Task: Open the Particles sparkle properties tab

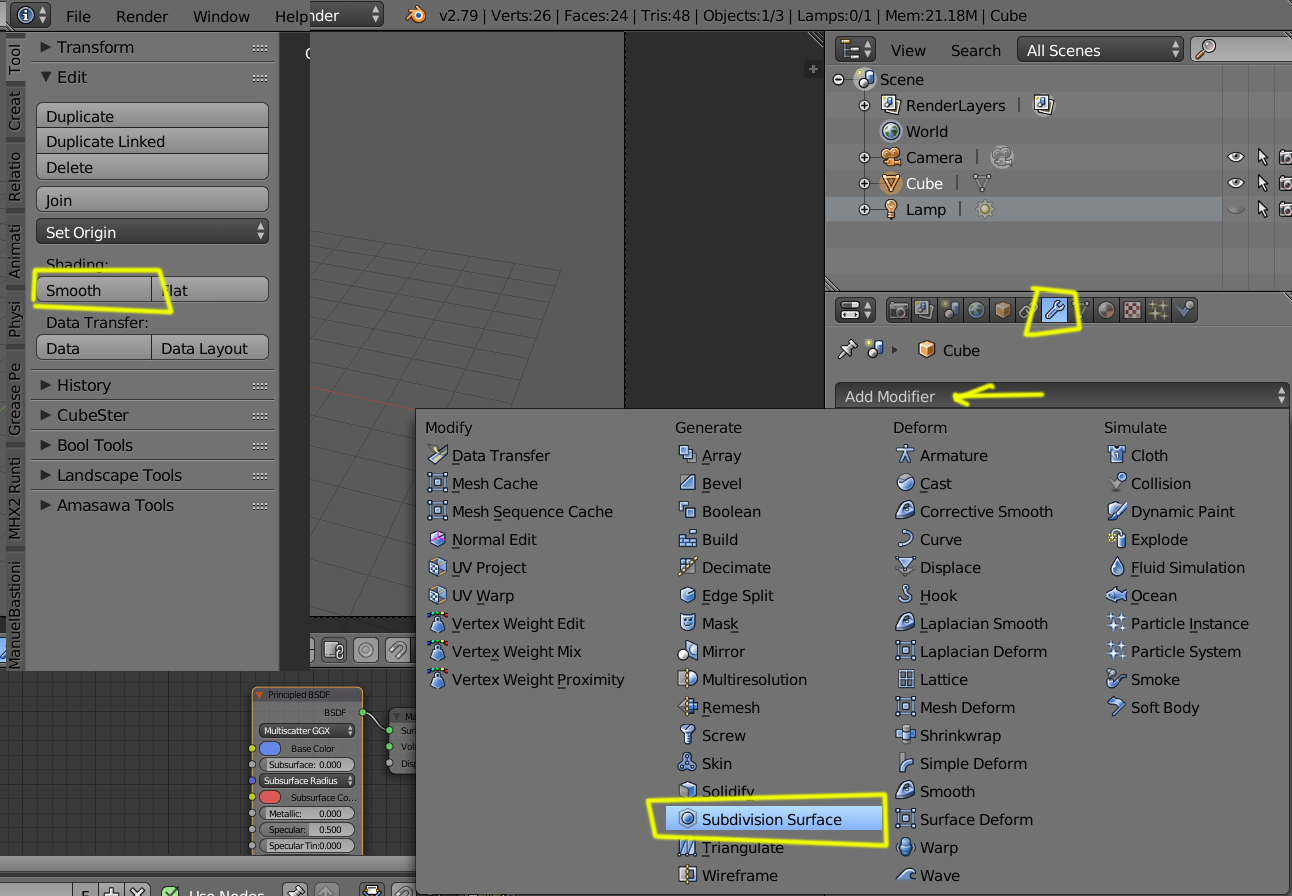Action: pos(1159,310)
